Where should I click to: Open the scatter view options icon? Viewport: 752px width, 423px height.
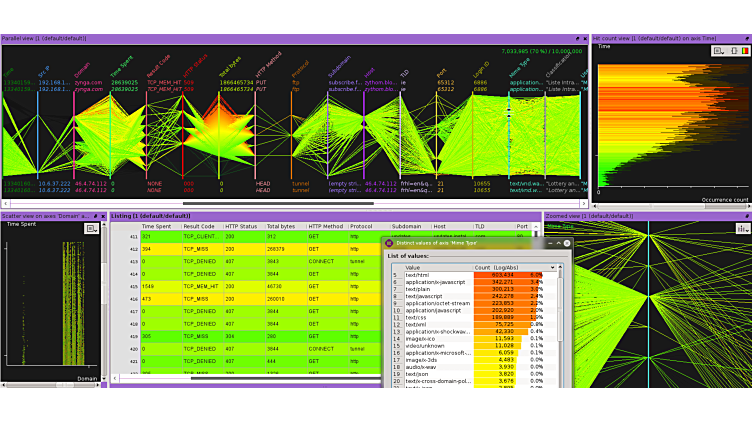91,228
